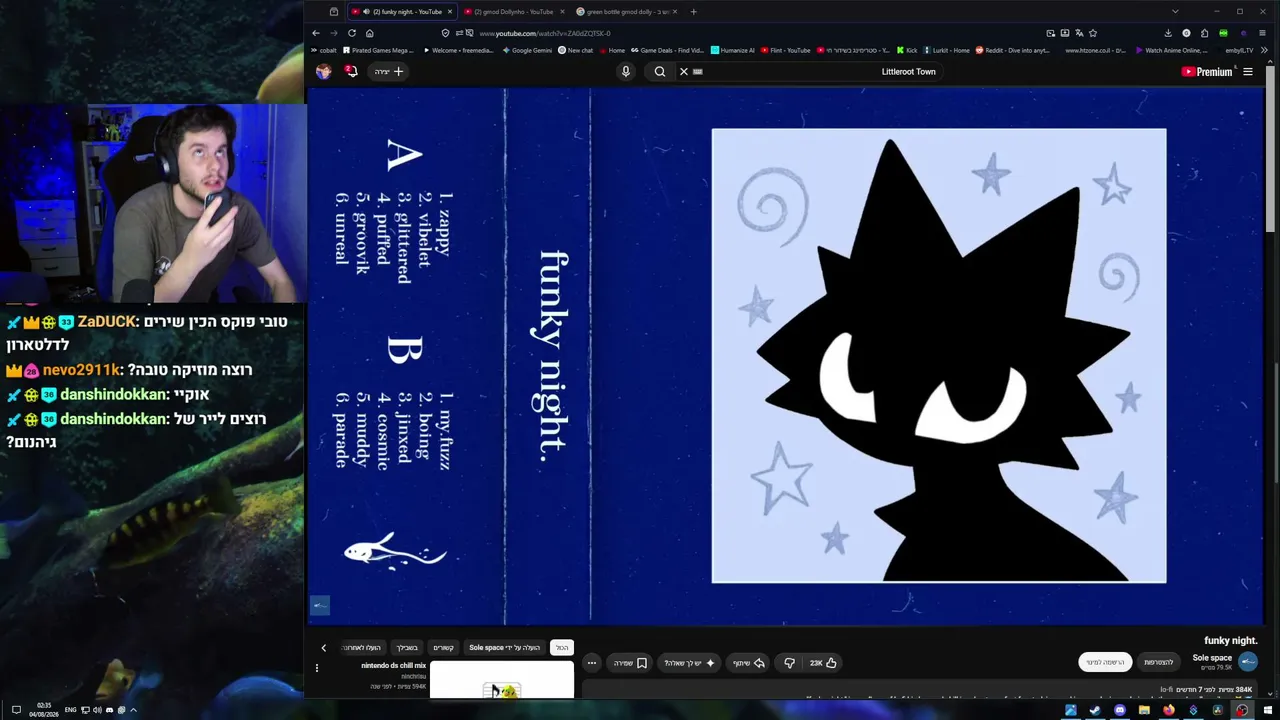Viewport: 1280px width, 720px height.
Task: Go back in browser history
Action: [x=316, y=33]
